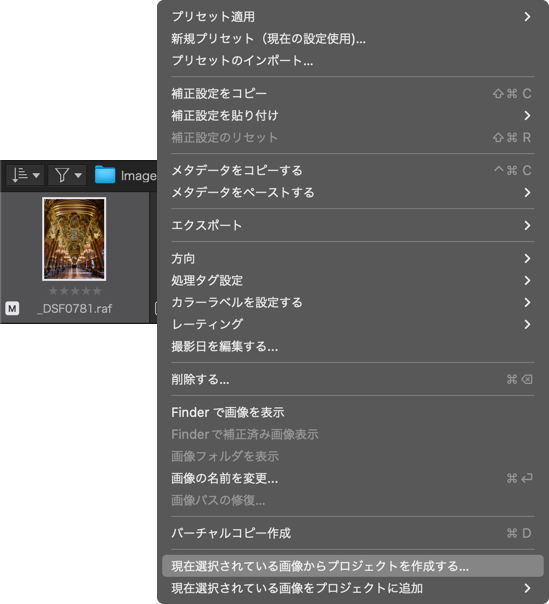Open カラーラベルを設定する submenu

[x=351, y=302]
